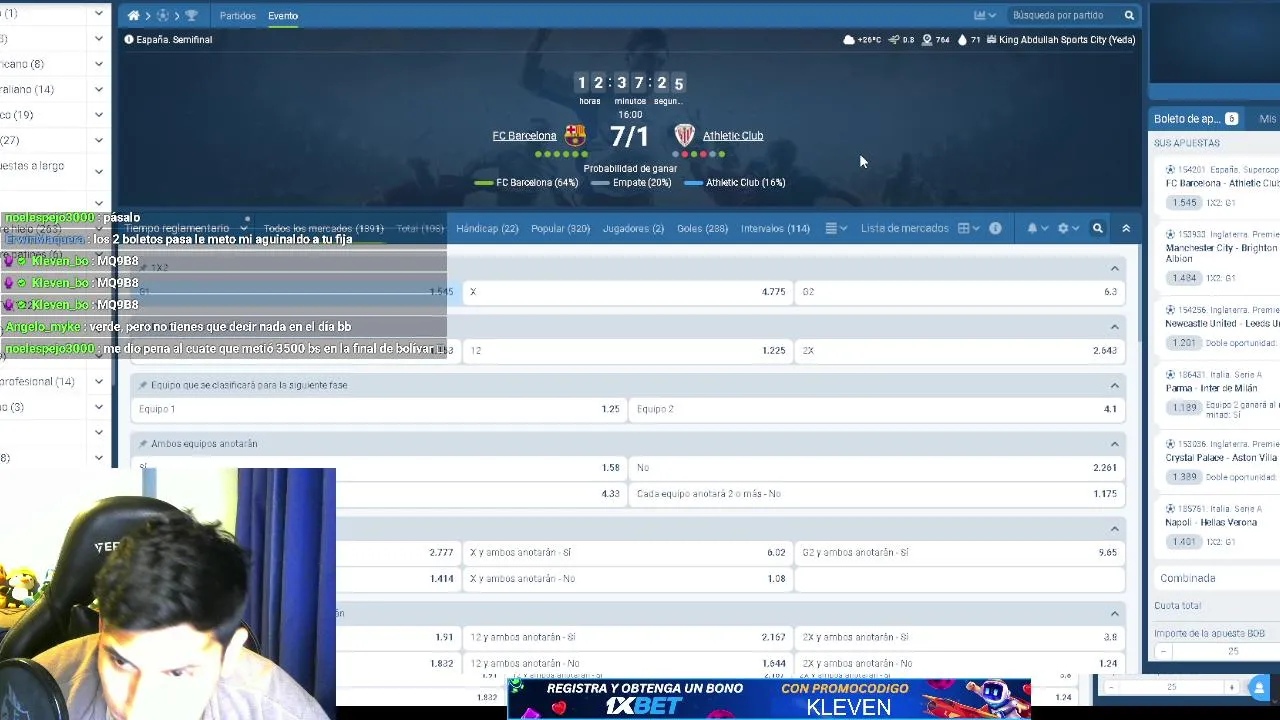Click odds 1.401 for Napoli - Hellas Verona
1280x720 pixels.
click(x=1185, y=542)
